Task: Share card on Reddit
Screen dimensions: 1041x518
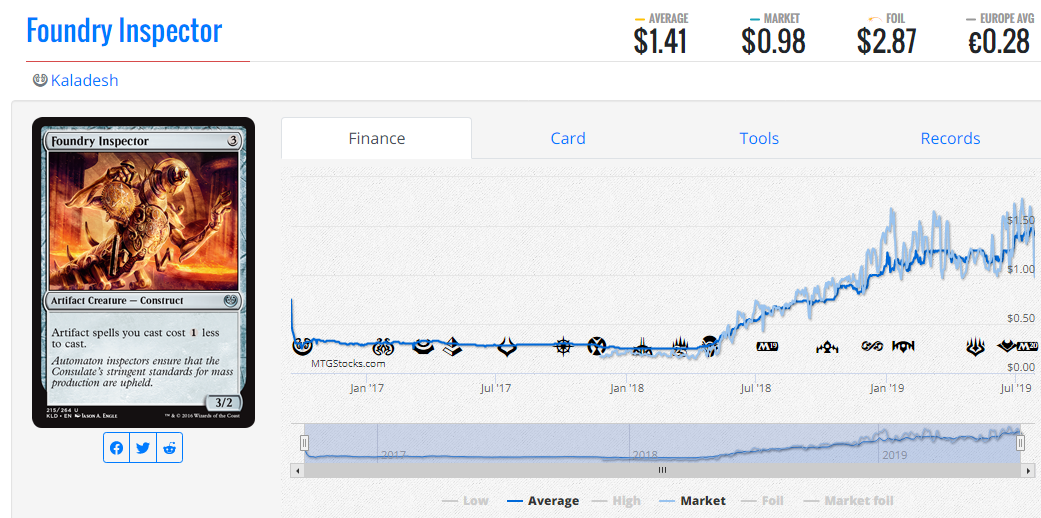Action: pyautogui.click(x=169, y=448)
